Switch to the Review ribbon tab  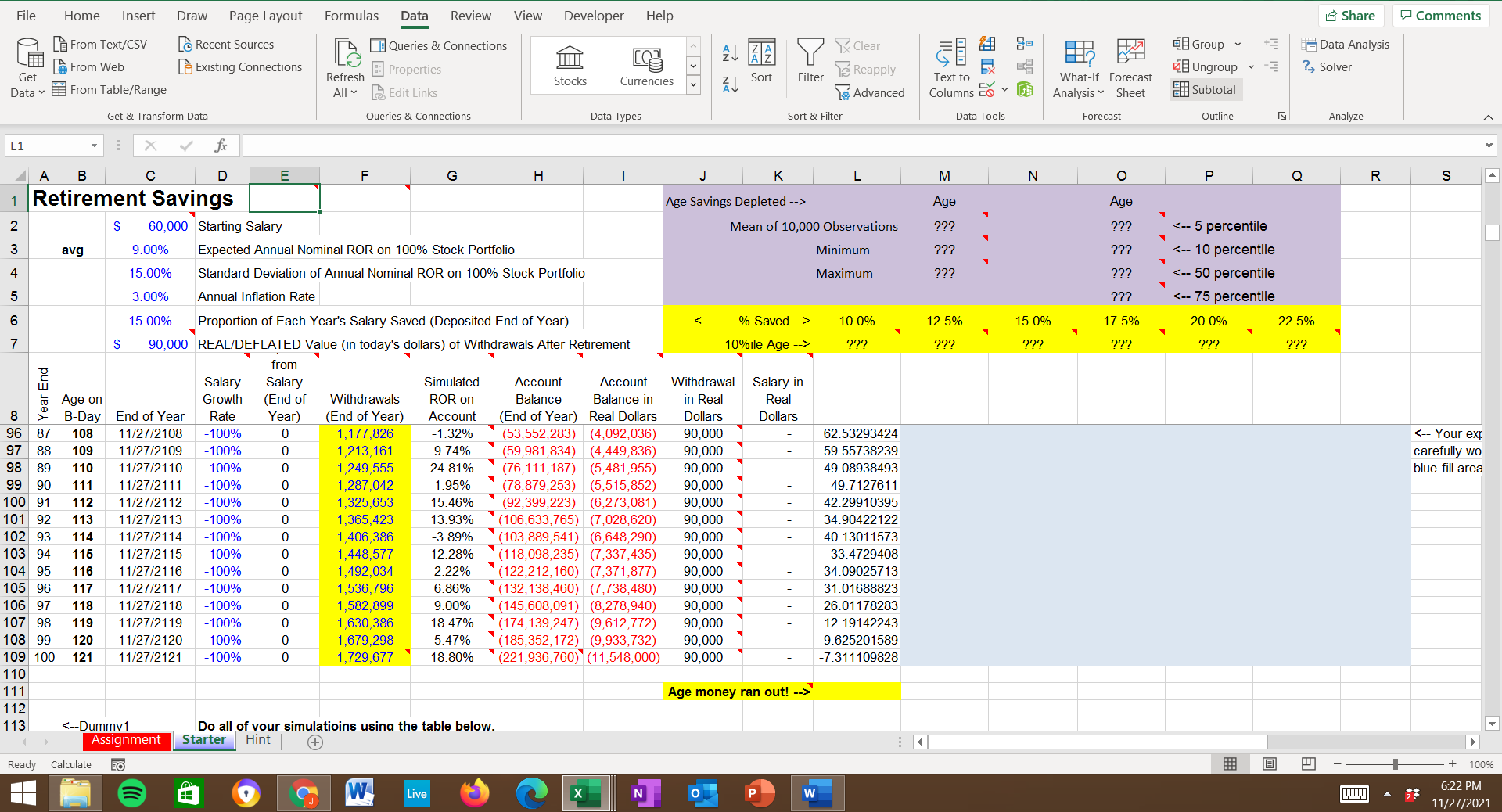[470, 16]
